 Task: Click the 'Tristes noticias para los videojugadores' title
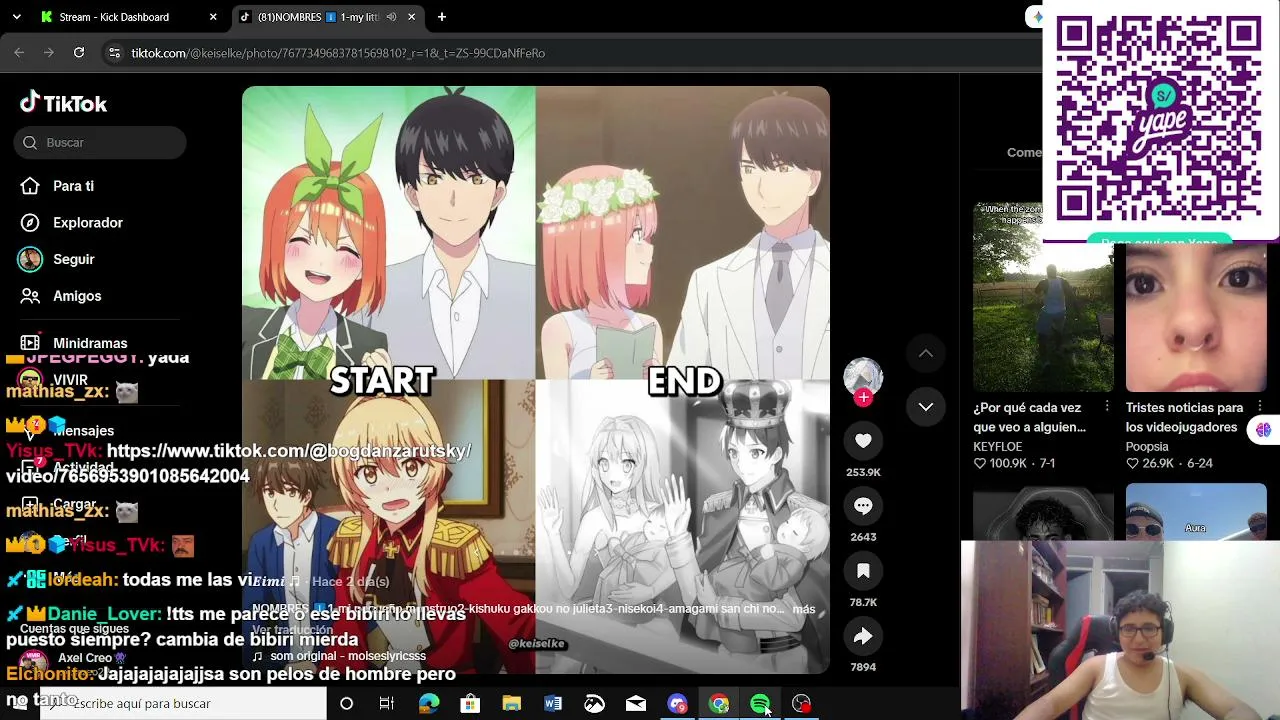click(1184, 417)
